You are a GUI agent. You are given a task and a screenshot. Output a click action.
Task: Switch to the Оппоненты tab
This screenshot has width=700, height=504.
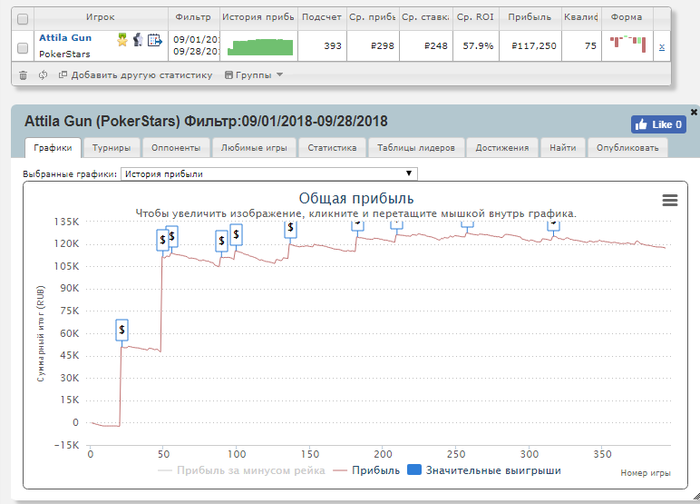(x=176, y=148)
